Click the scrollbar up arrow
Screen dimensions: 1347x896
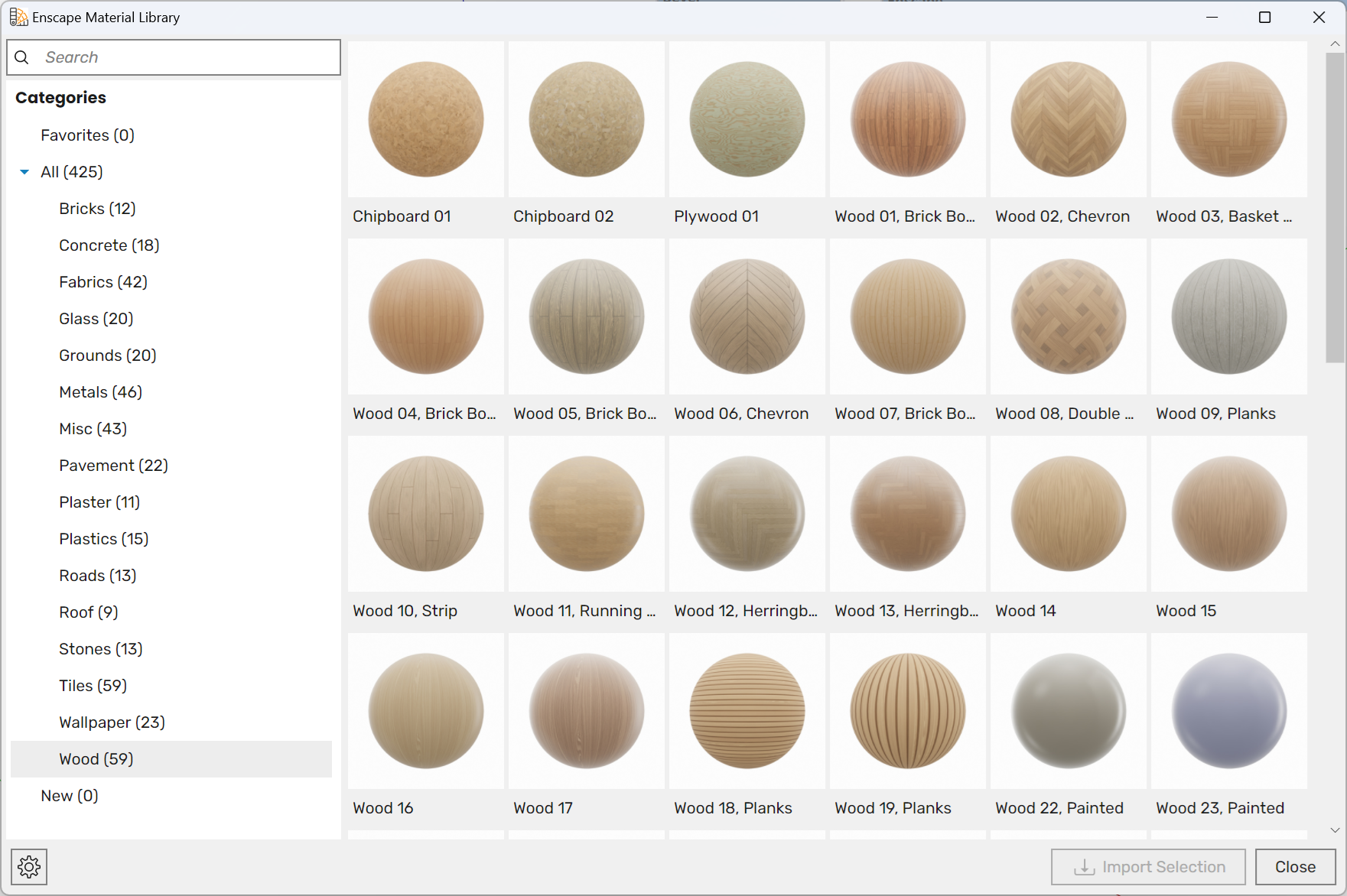[x=1336, y=44]
